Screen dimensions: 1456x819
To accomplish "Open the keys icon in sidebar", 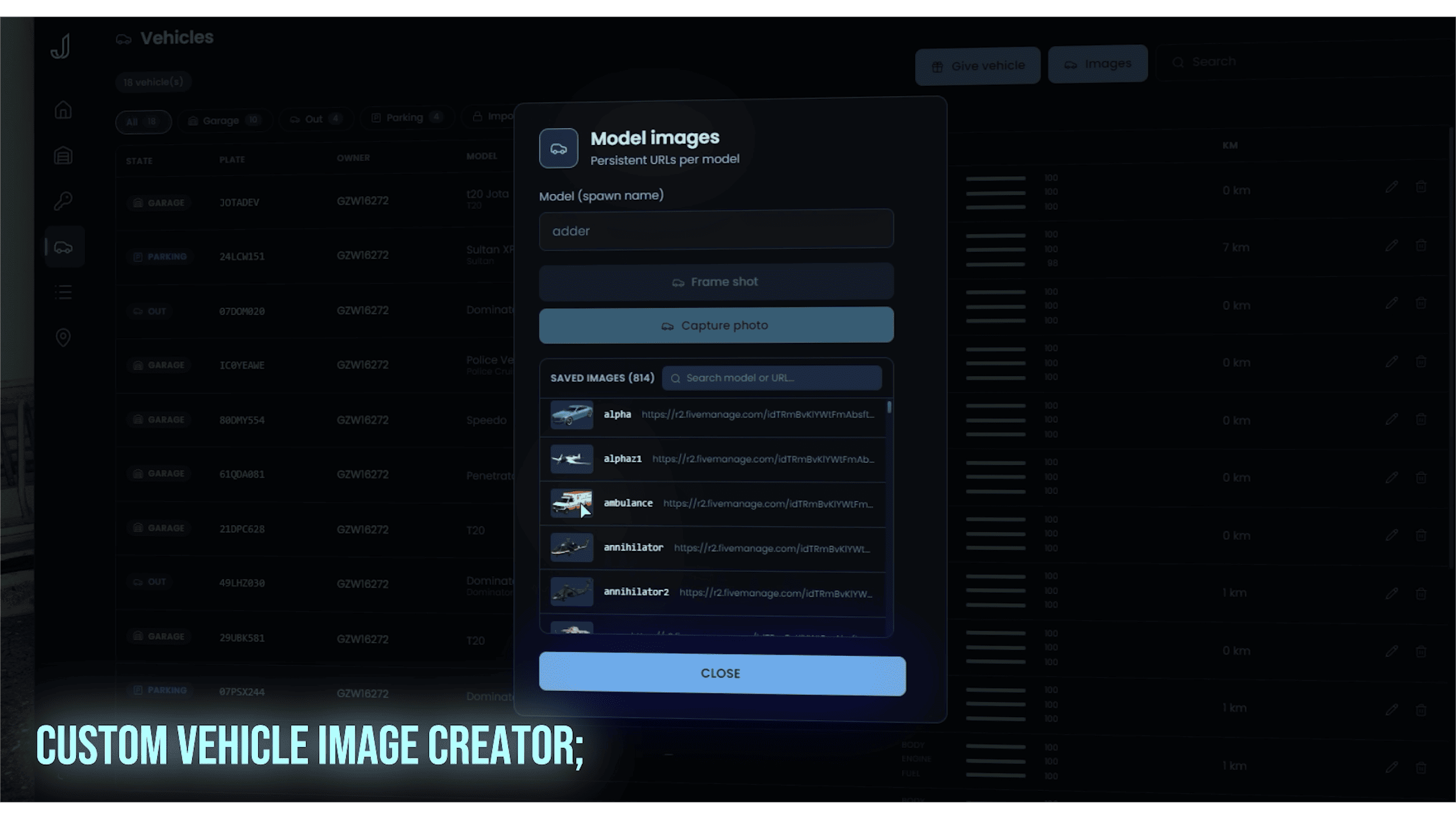I will tap(63, 201).
